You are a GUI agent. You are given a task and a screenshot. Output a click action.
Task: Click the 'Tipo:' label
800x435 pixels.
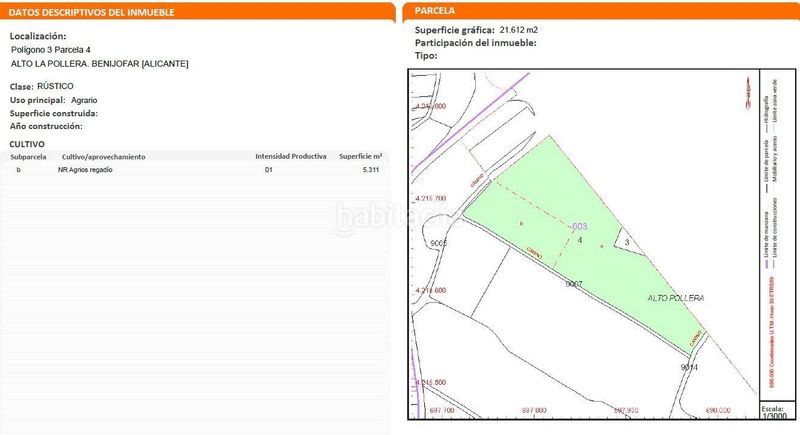(426, 56)
